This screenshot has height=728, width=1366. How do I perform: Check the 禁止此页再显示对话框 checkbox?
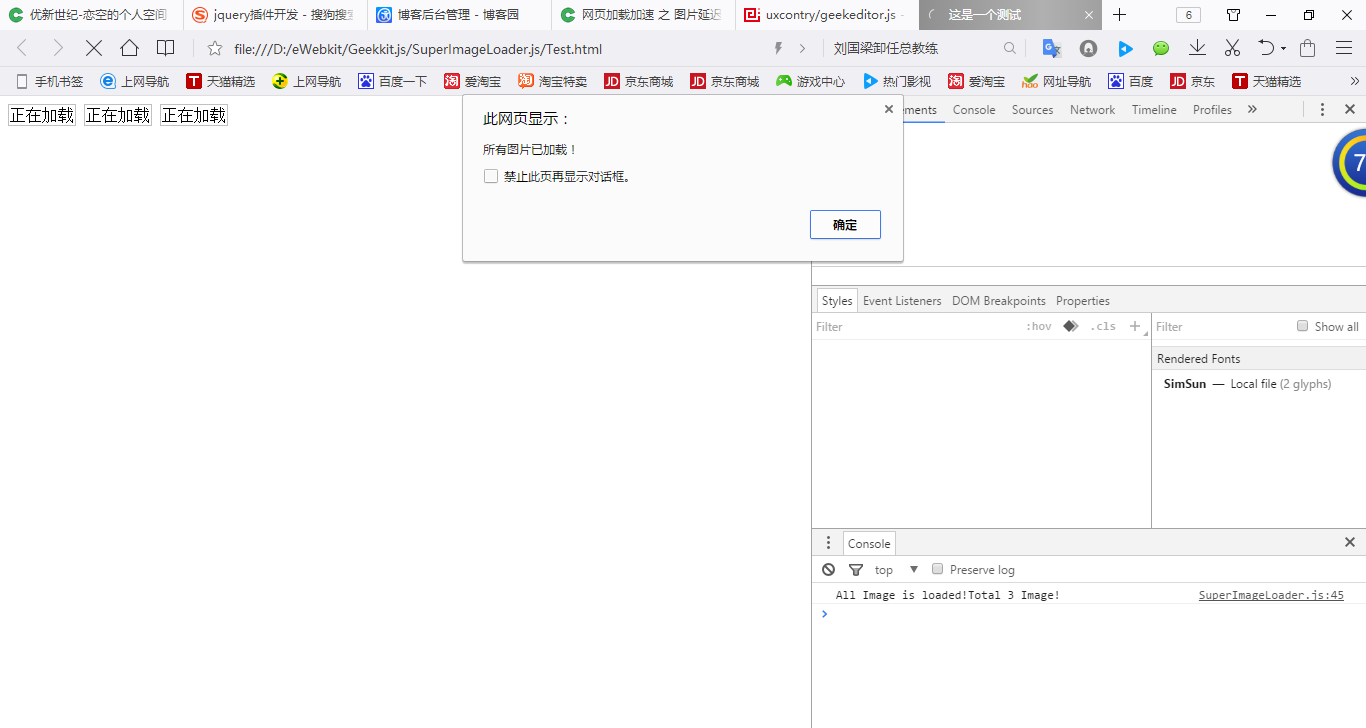coord(491,176)
